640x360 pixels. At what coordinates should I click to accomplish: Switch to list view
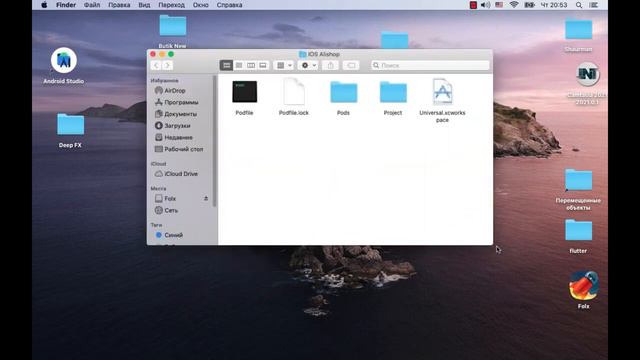(x=239, y=65)
